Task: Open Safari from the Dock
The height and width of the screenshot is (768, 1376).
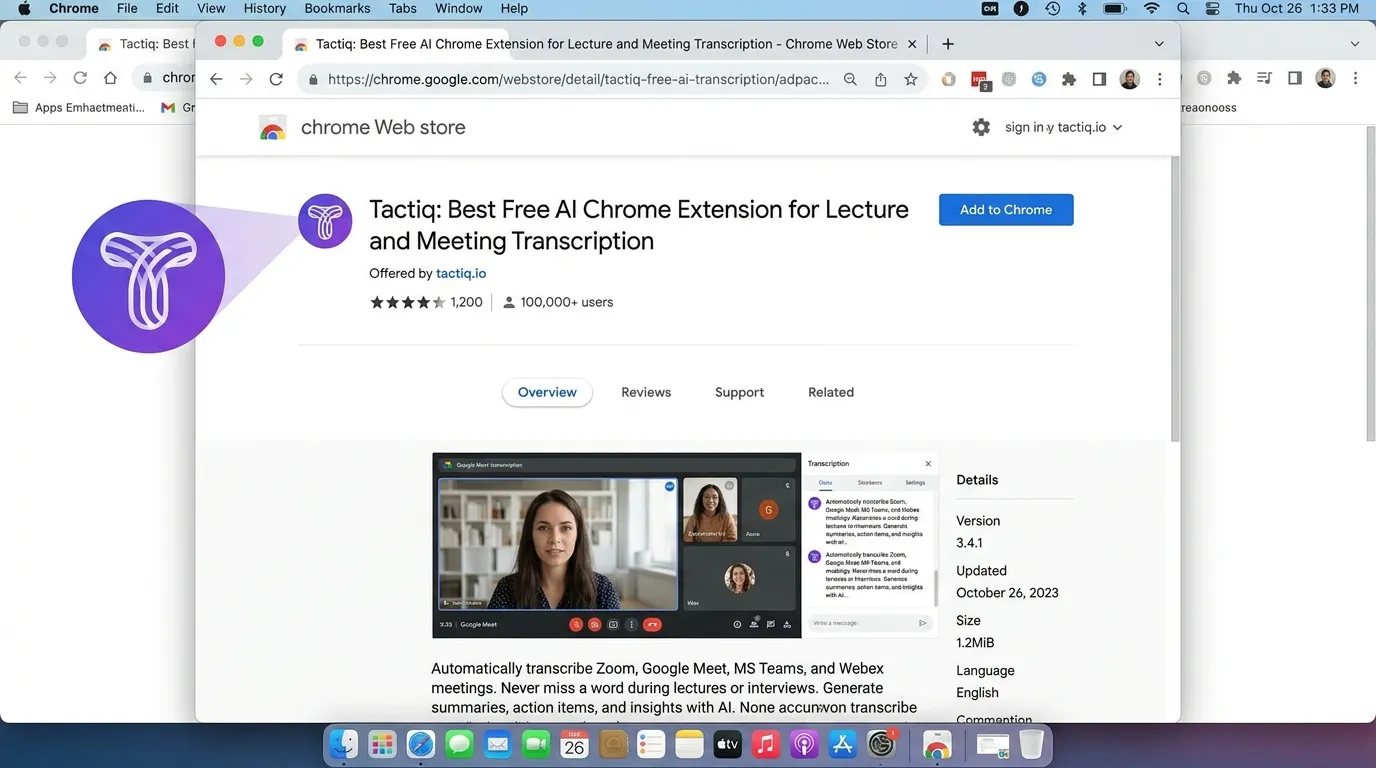Action: coord(421,744)
